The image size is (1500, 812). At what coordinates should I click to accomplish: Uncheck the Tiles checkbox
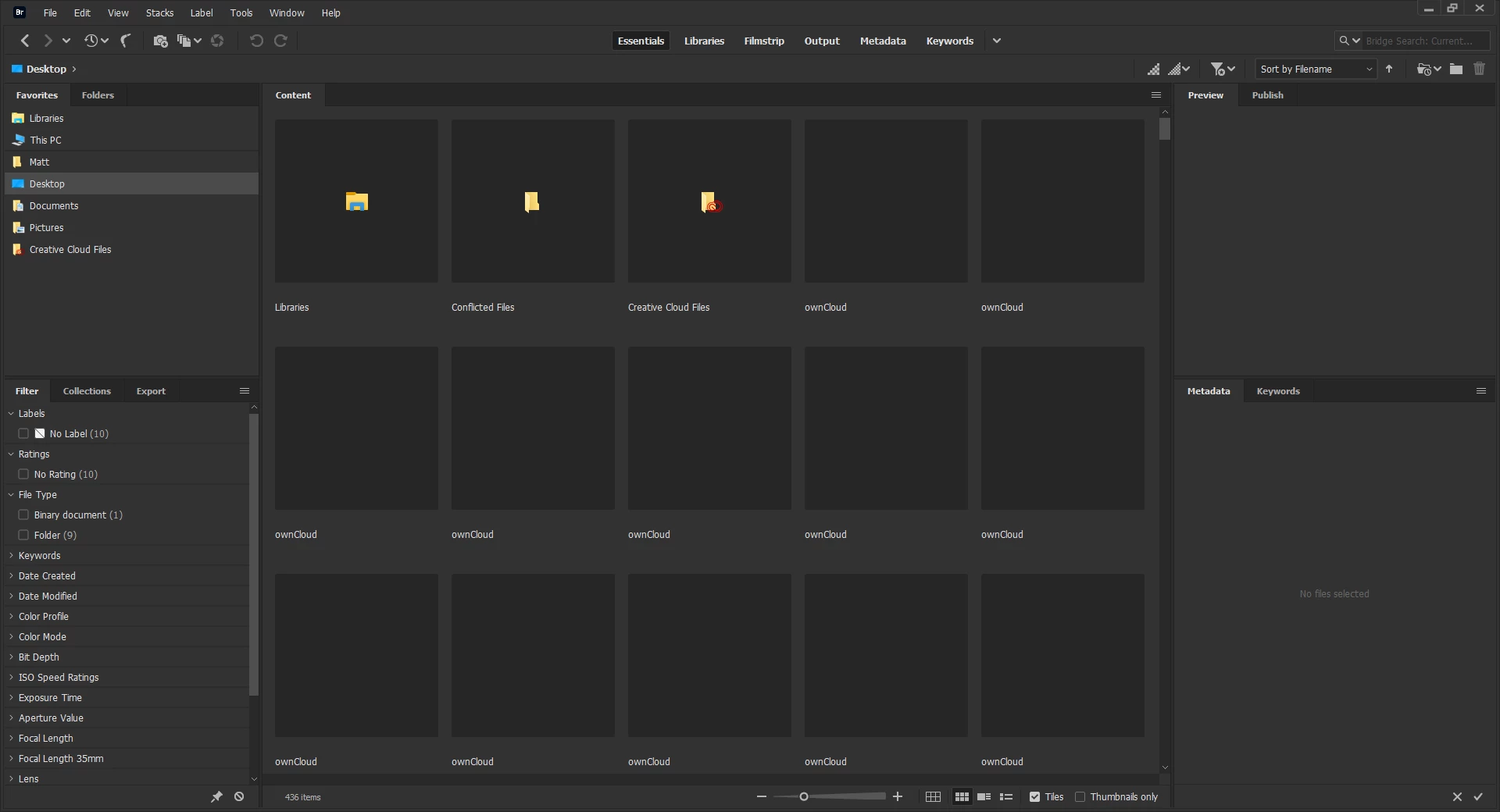[1034, 796]
